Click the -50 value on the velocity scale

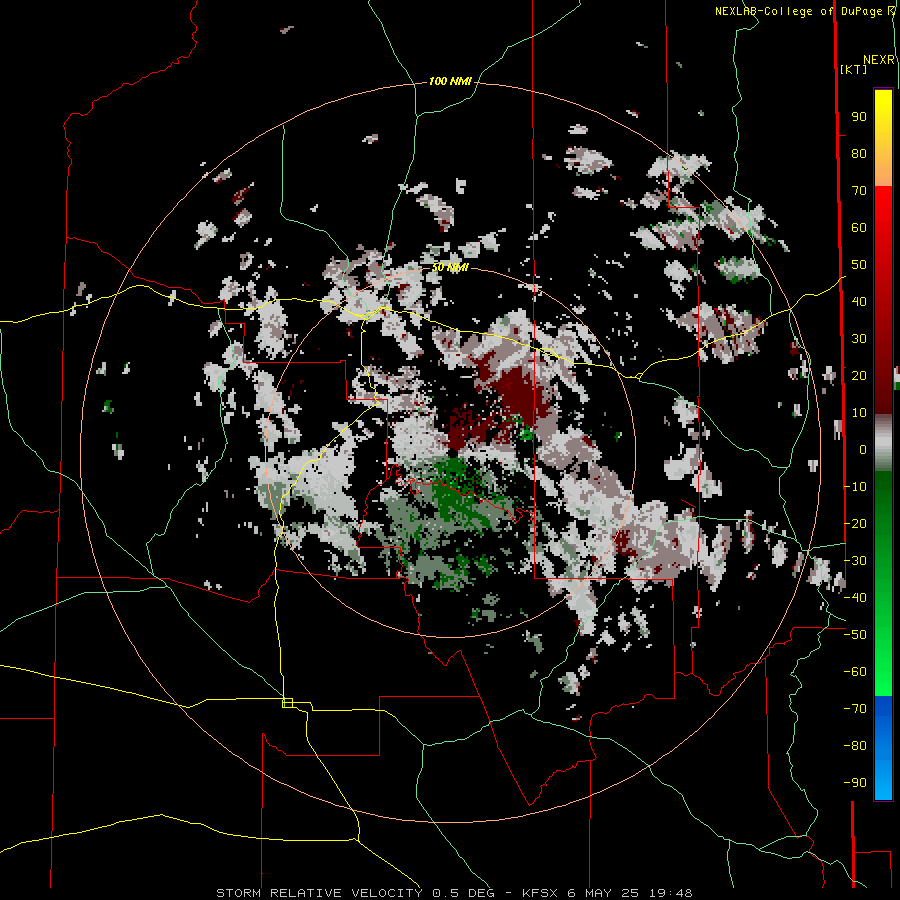point(855,634)
